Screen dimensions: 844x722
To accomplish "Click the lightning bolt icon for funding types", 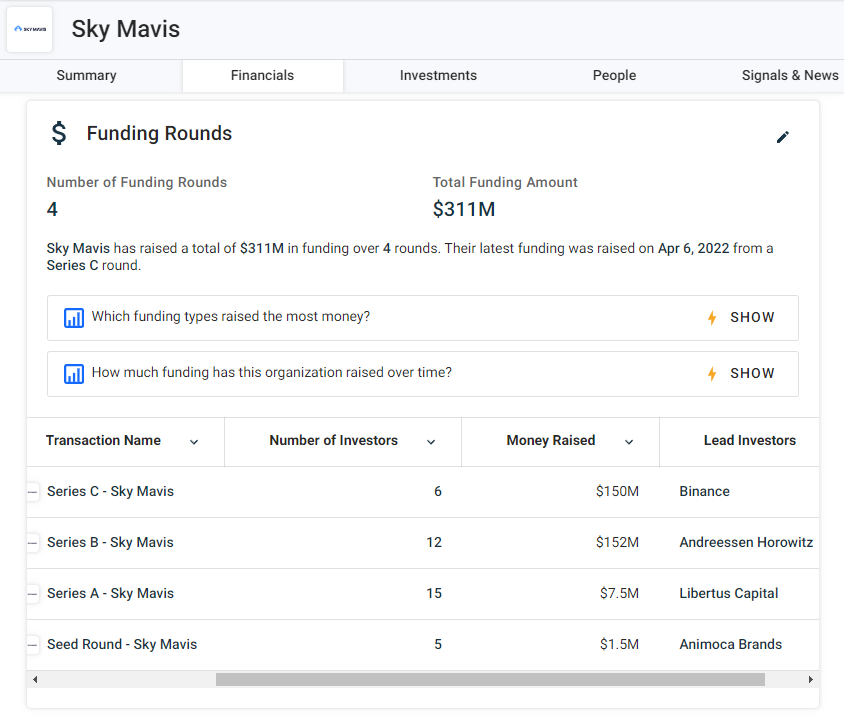I will coord(712,318).
